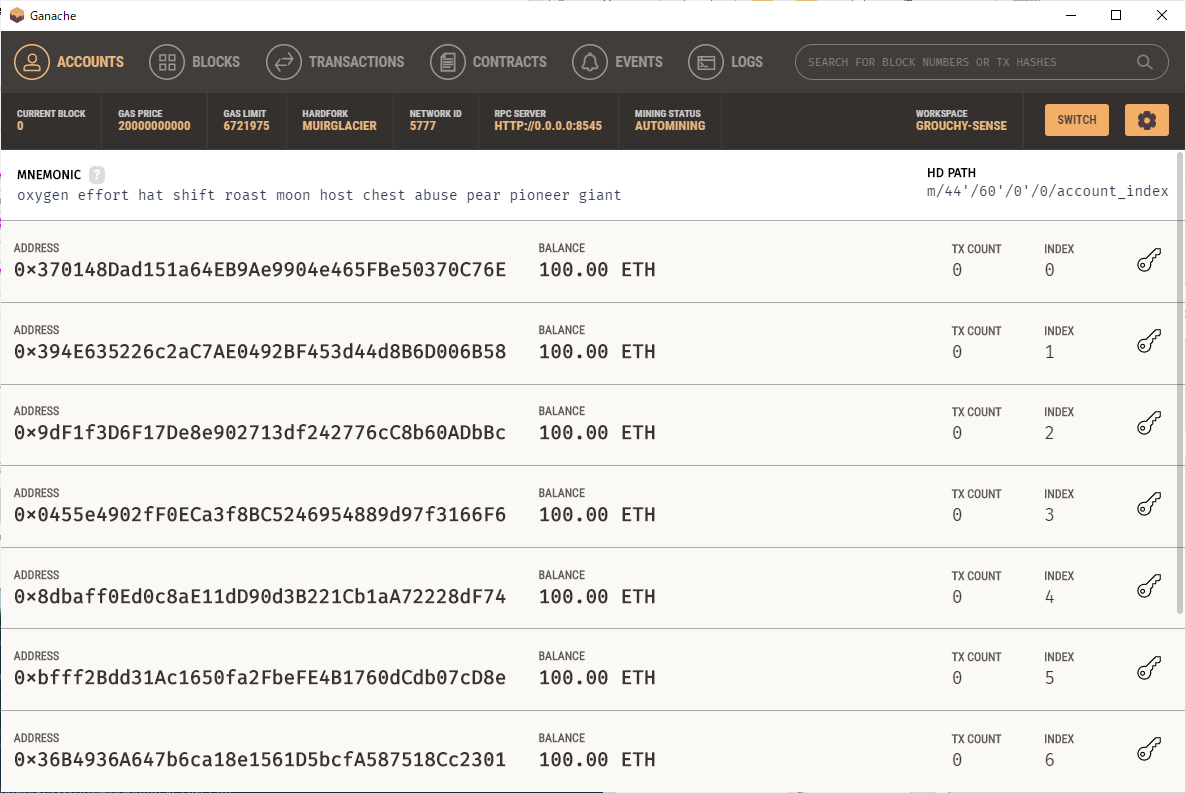Image resolution: width=1186 pixels, height=793 pixels.
Task: Select address 0x8dbaff0Ed0c8aE11dD90d3B221Cb1aA72228dF74
Action: tap(259, 597)
